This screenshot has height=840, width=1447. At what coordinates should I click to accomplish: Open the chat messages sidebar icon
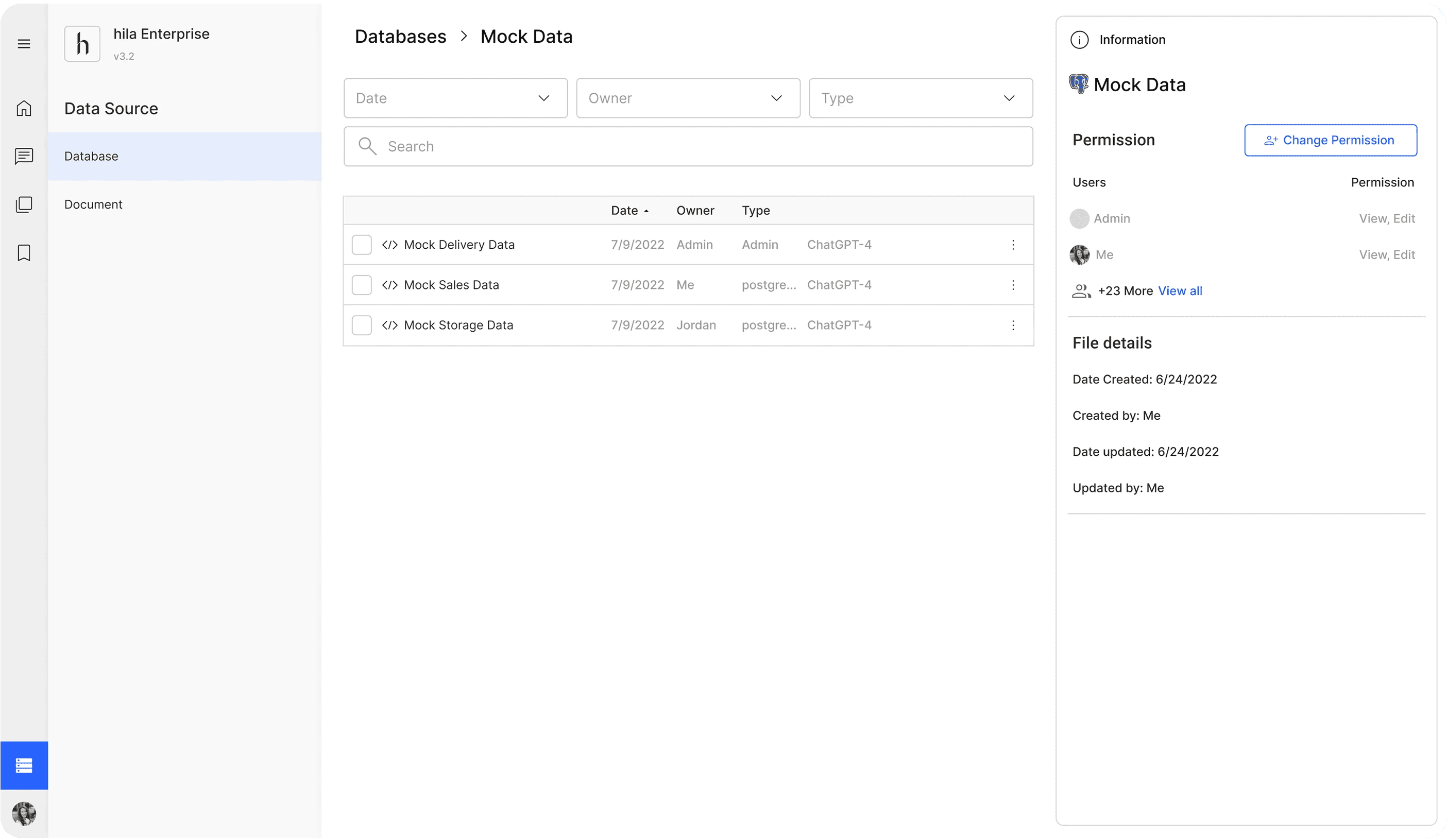(24, 156)
